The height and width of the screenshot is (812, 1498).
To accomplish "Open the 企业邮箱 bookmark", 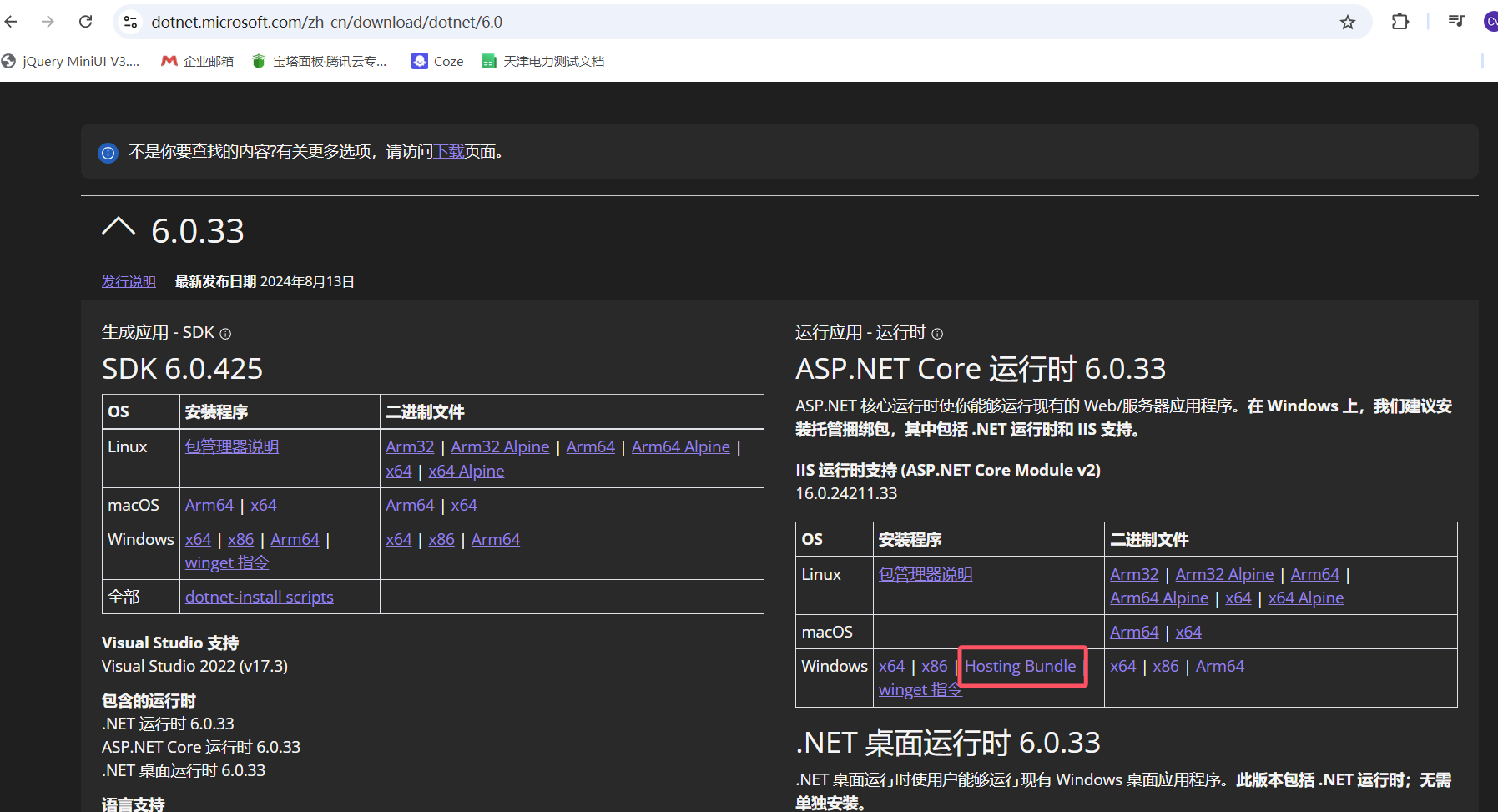I will [x=198, y=61].
